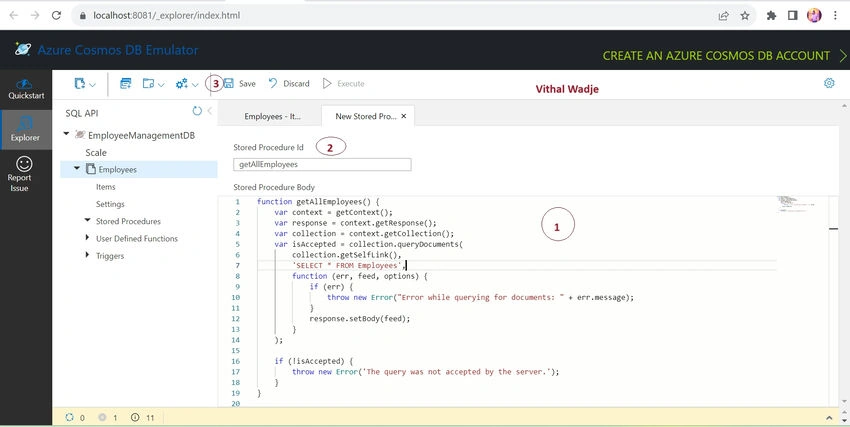850x427 pixels.
Task: Bookmark this page with the star
Action: (x=745, y=16)
